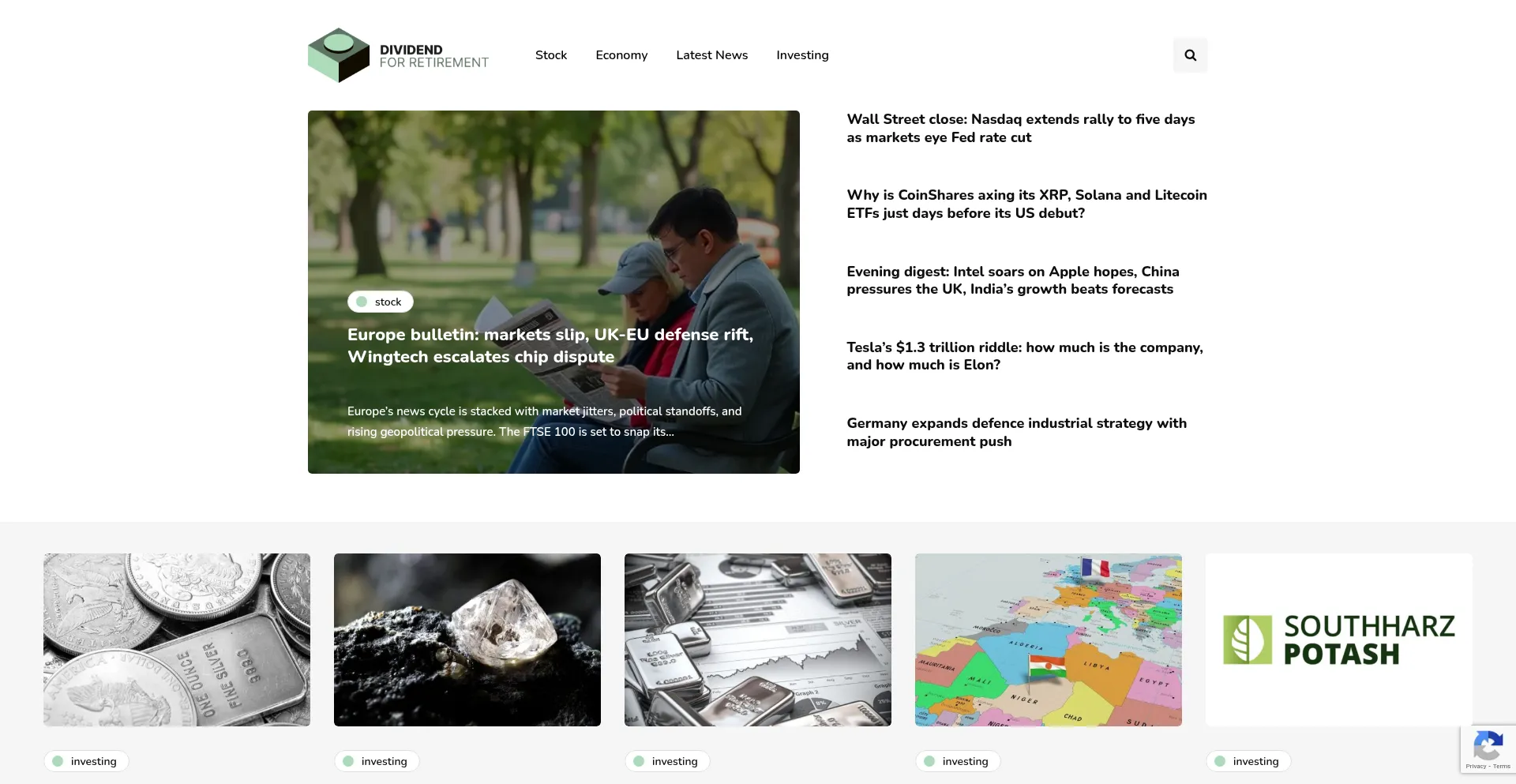
Task: Click the search magnifier icon
Action: click(x=1190, y=55)
